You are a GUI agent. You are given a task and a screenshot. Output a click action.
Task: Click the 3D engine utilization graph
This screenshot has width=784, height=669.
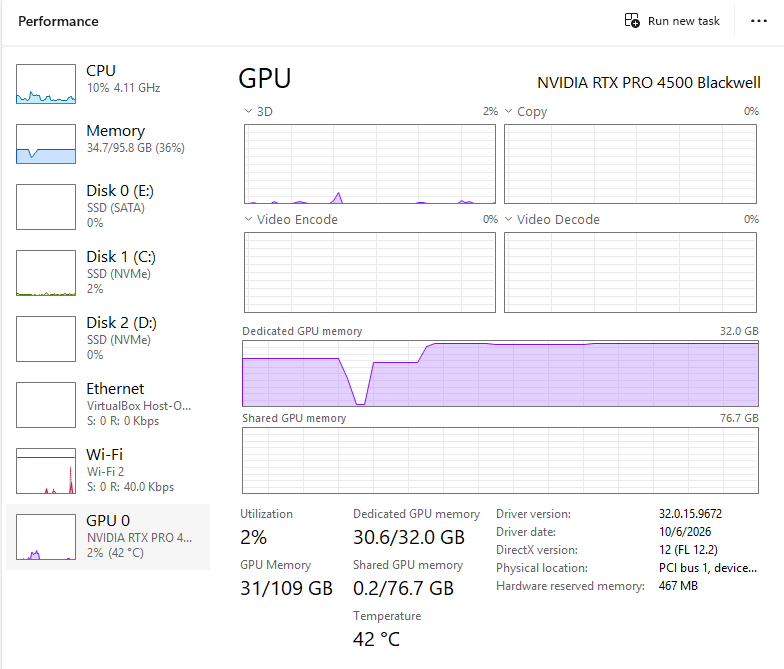coord(370,164)
